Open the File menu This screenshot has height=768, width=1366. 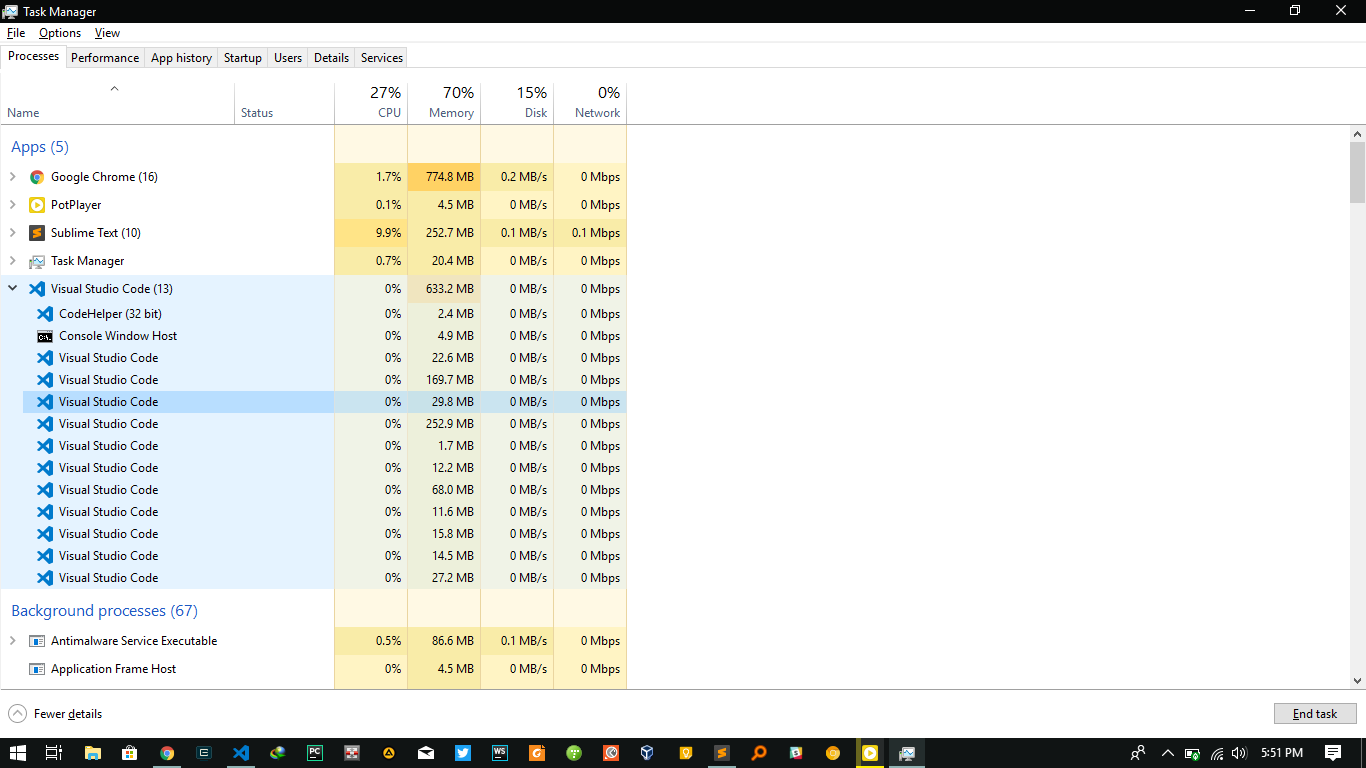point(16,33)
